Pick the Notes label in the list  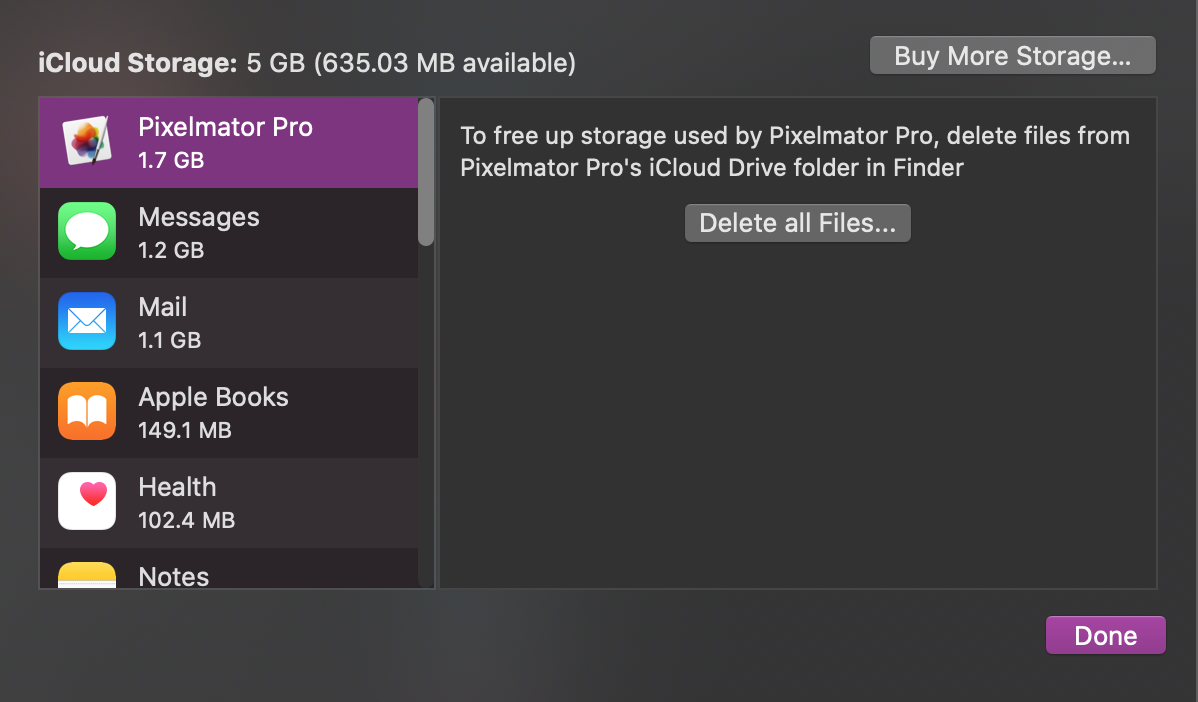[174, 577]
